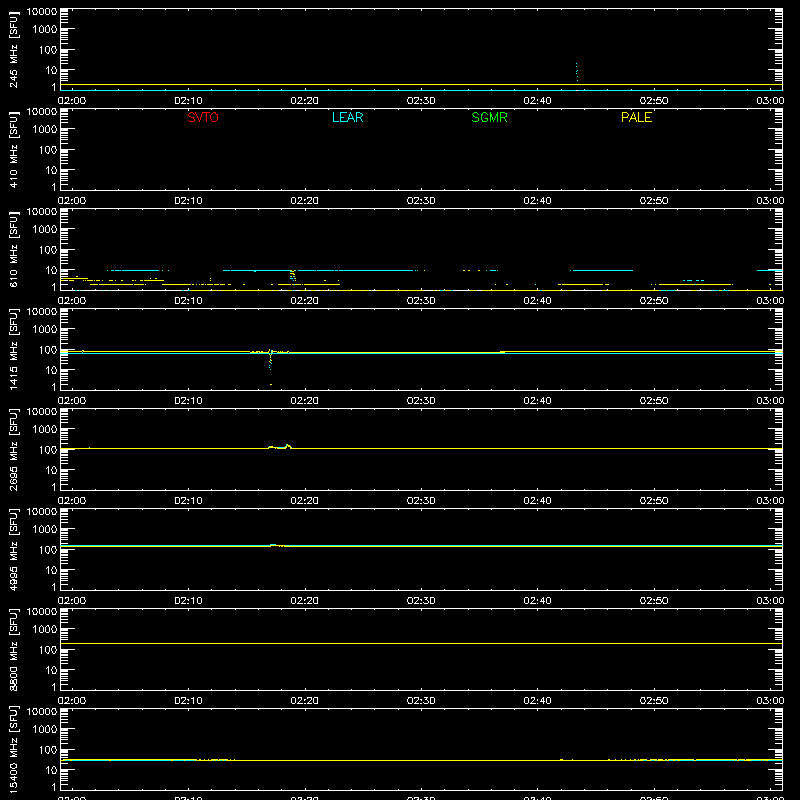Click the 02:50 time label under the 4995 MHz panel
800x800 pixels.
pos(654,601)
